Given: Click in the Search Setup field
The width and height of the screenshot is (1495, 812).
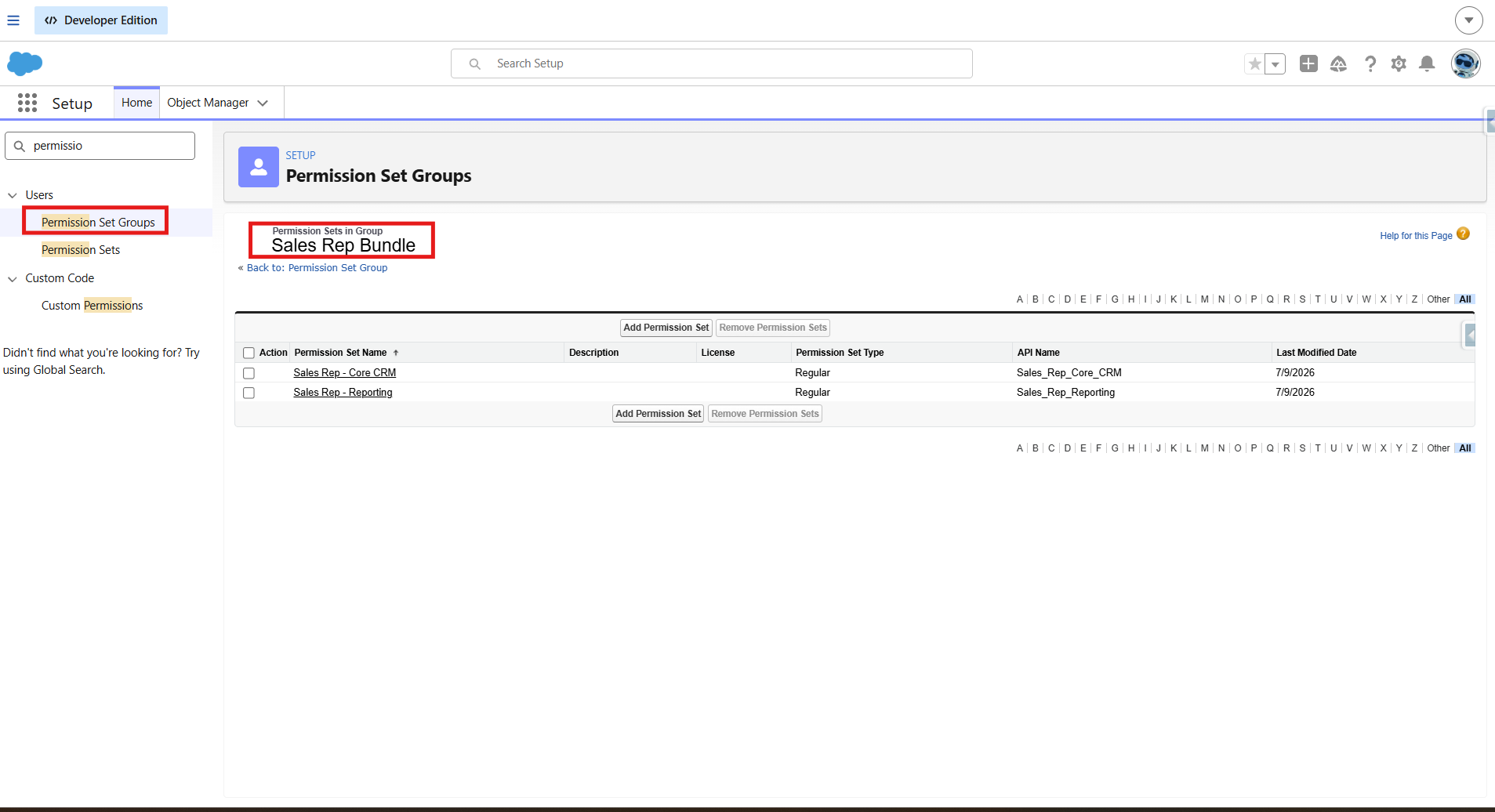Looking at the screenshot, I should (x=711, y=63).
